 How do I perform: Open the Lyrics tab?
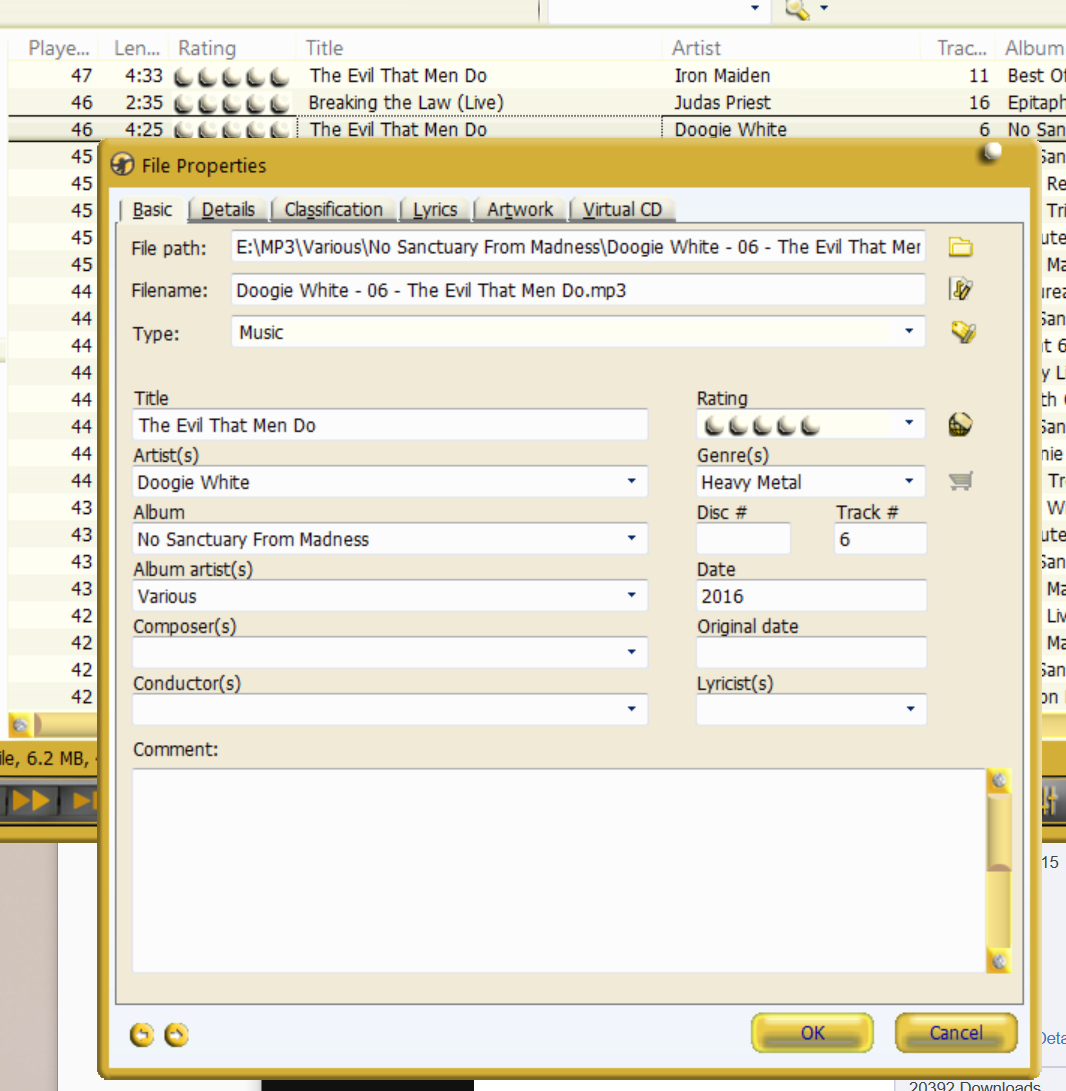(x=435, y=209)
